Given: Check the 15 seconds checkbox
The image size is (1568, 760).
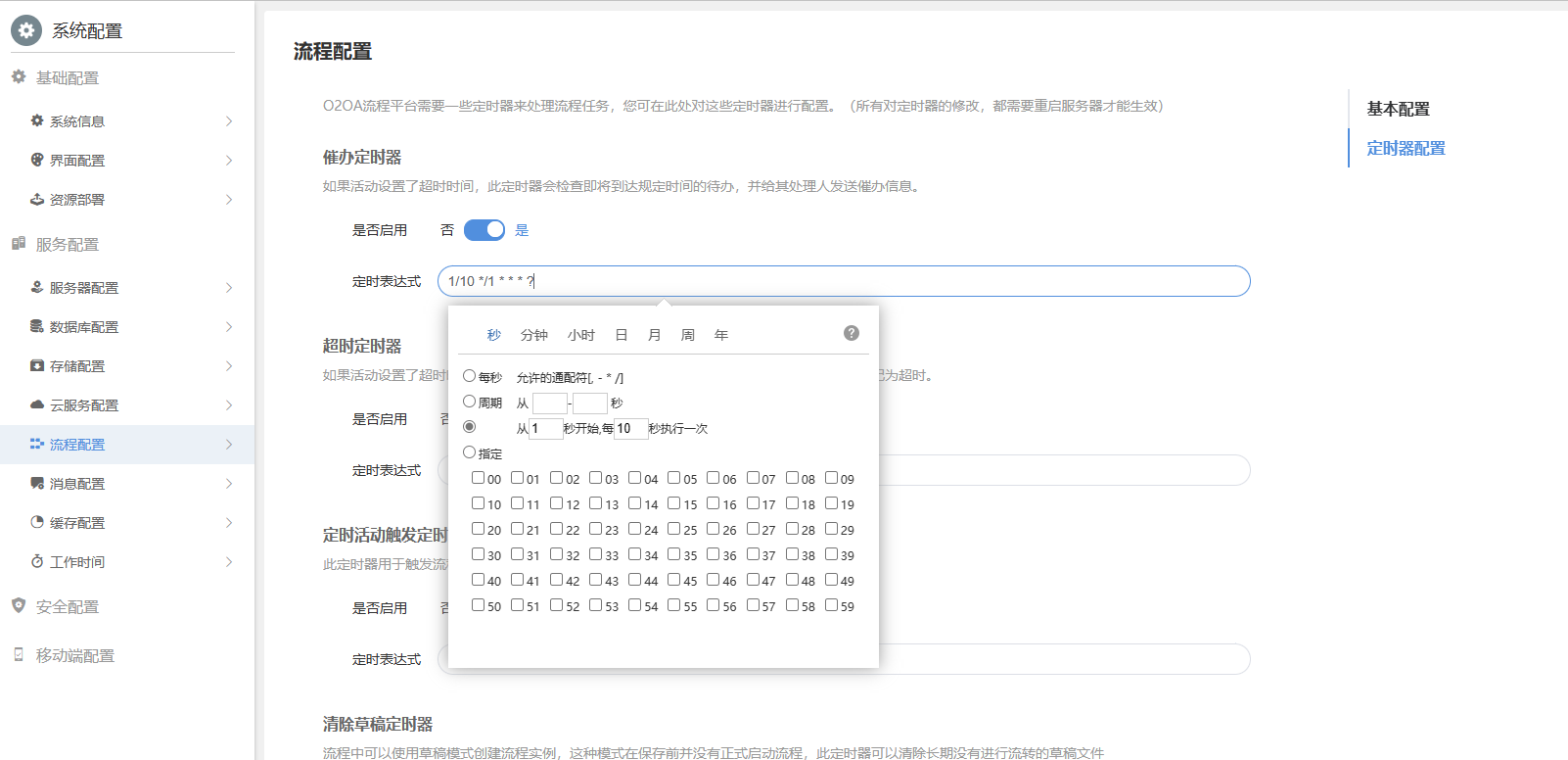Looking at the screenshot, I should [x=674, y=503].
